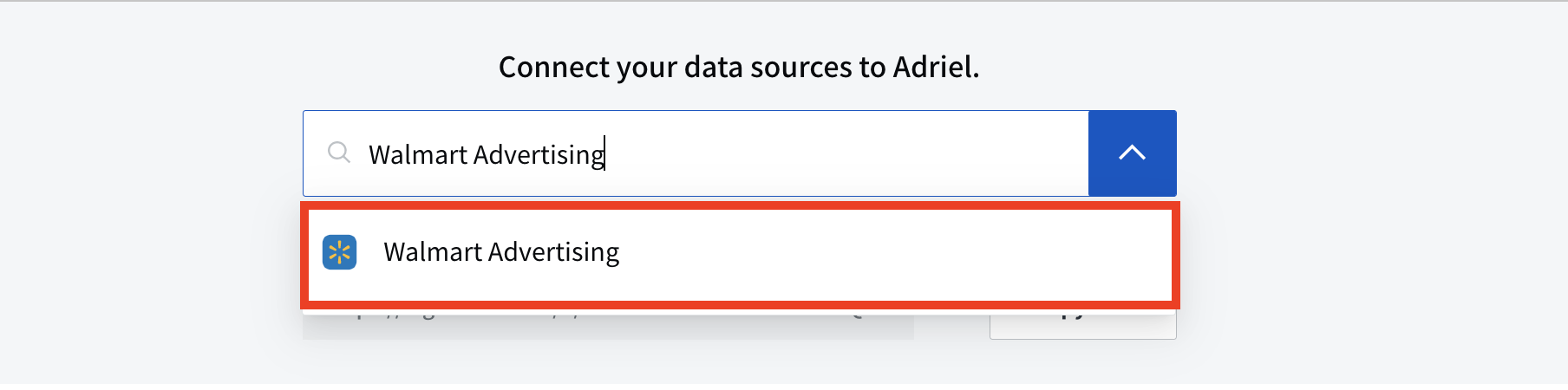Viewport: 1568px width, 390px height.
Task: Click the typed Walmart Advertising text in search box
Action: point(487,154)
